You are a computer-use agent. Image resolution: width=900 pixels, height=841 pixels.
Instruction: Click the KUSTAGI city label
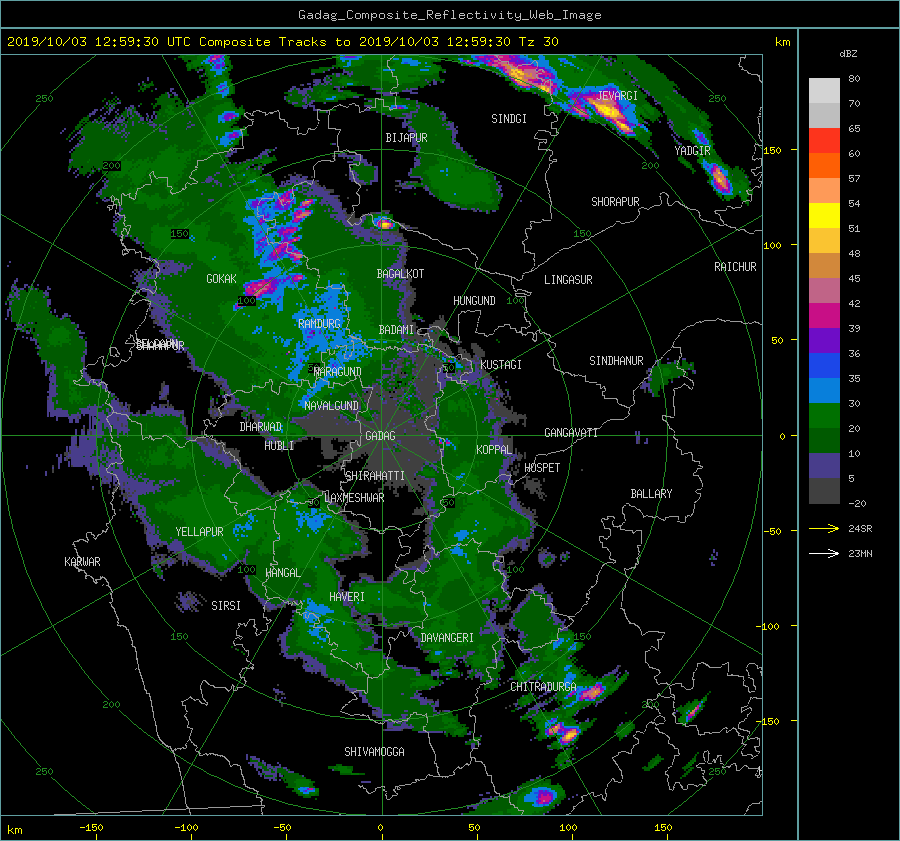pos(501,365)
